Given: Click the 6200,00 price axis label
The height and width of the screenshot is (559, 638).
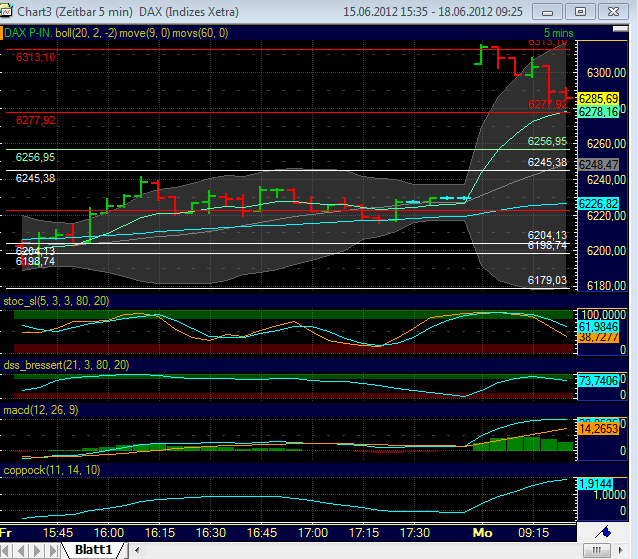Looking at the screenshot, I should (x=606, y=251).
